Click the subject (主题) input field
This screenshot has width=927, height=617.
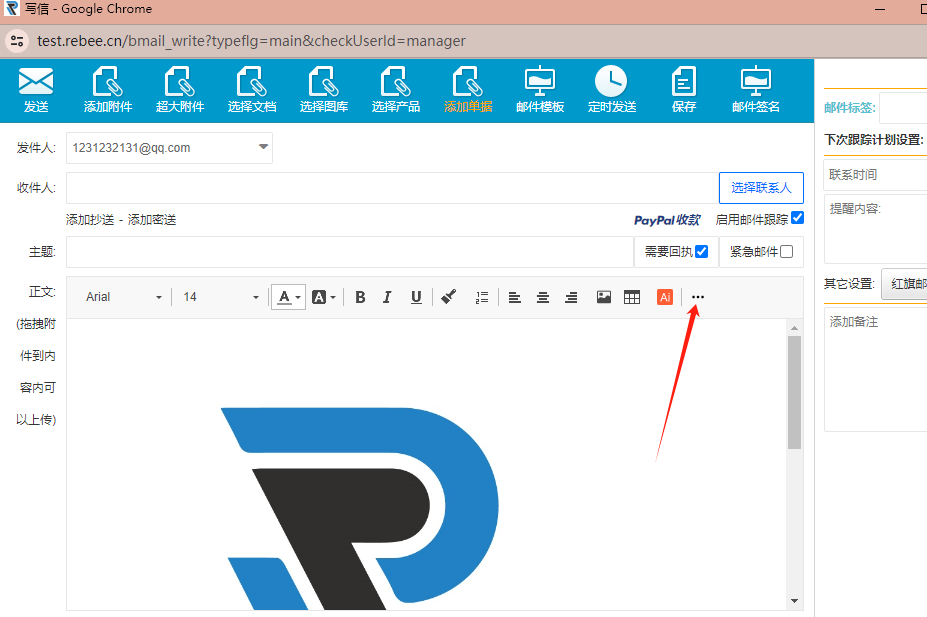click(x=350, y=252)
